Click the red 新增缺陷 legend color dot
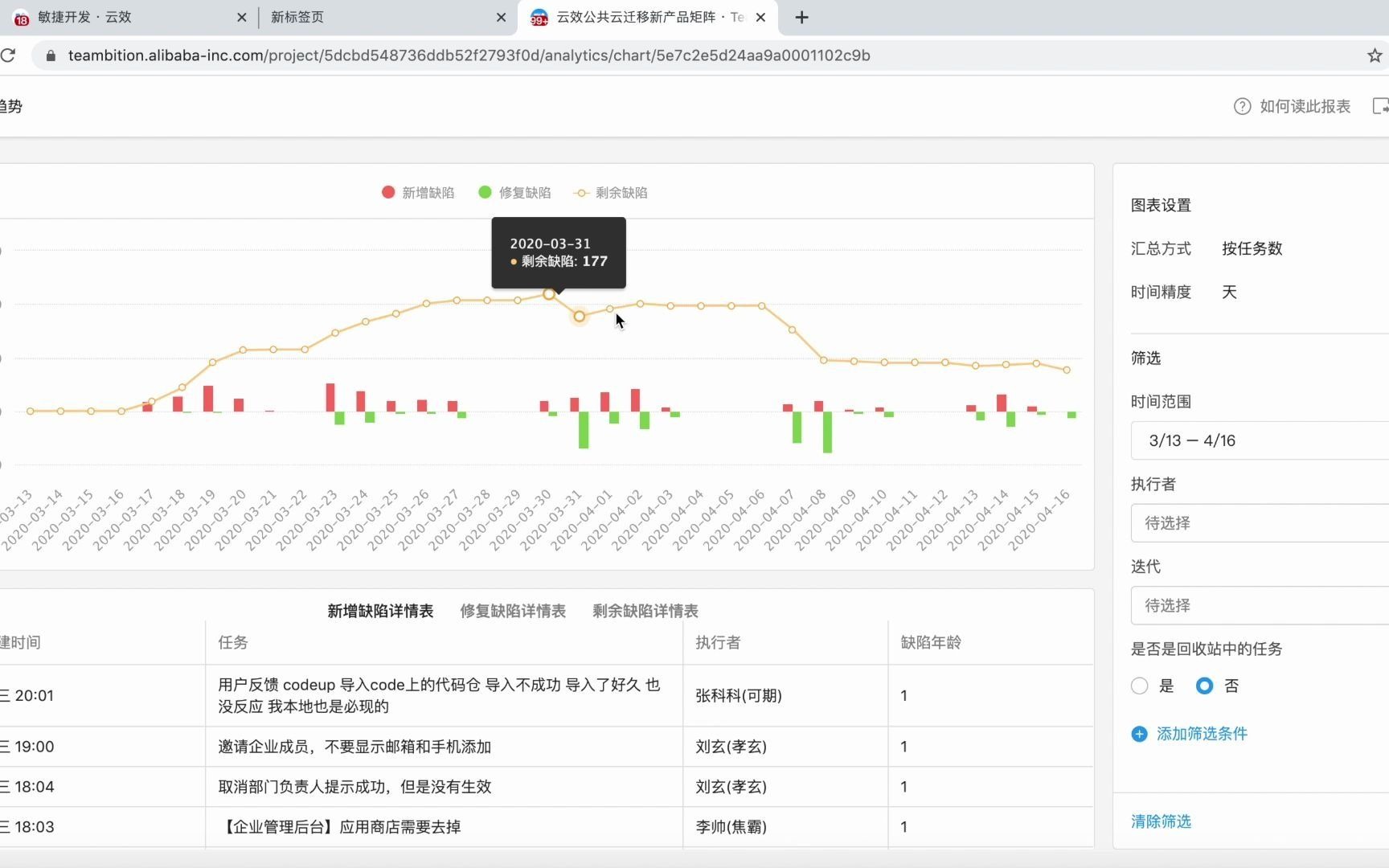The image size is (1389, 868). pyautogui.click(x=388, y=192)
